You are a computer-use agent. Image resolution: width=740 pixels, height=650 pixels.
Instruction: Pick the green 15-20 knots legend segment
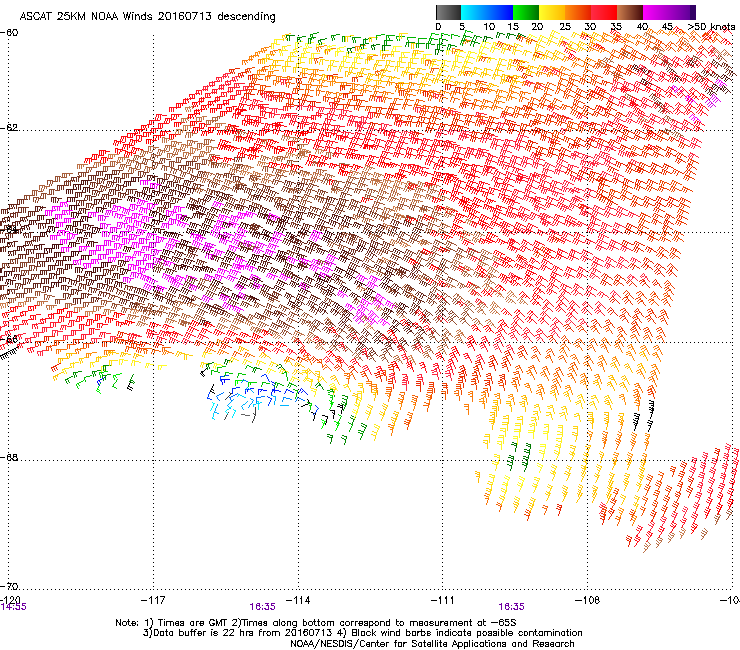[526, 12]
